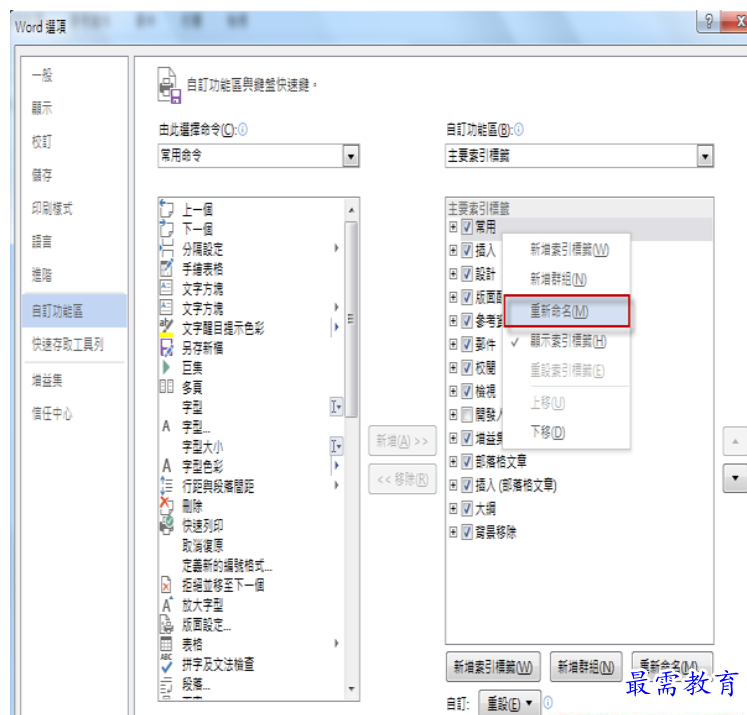
Task: Select the 手繪表格 command icon
Action: click(166, 268)
